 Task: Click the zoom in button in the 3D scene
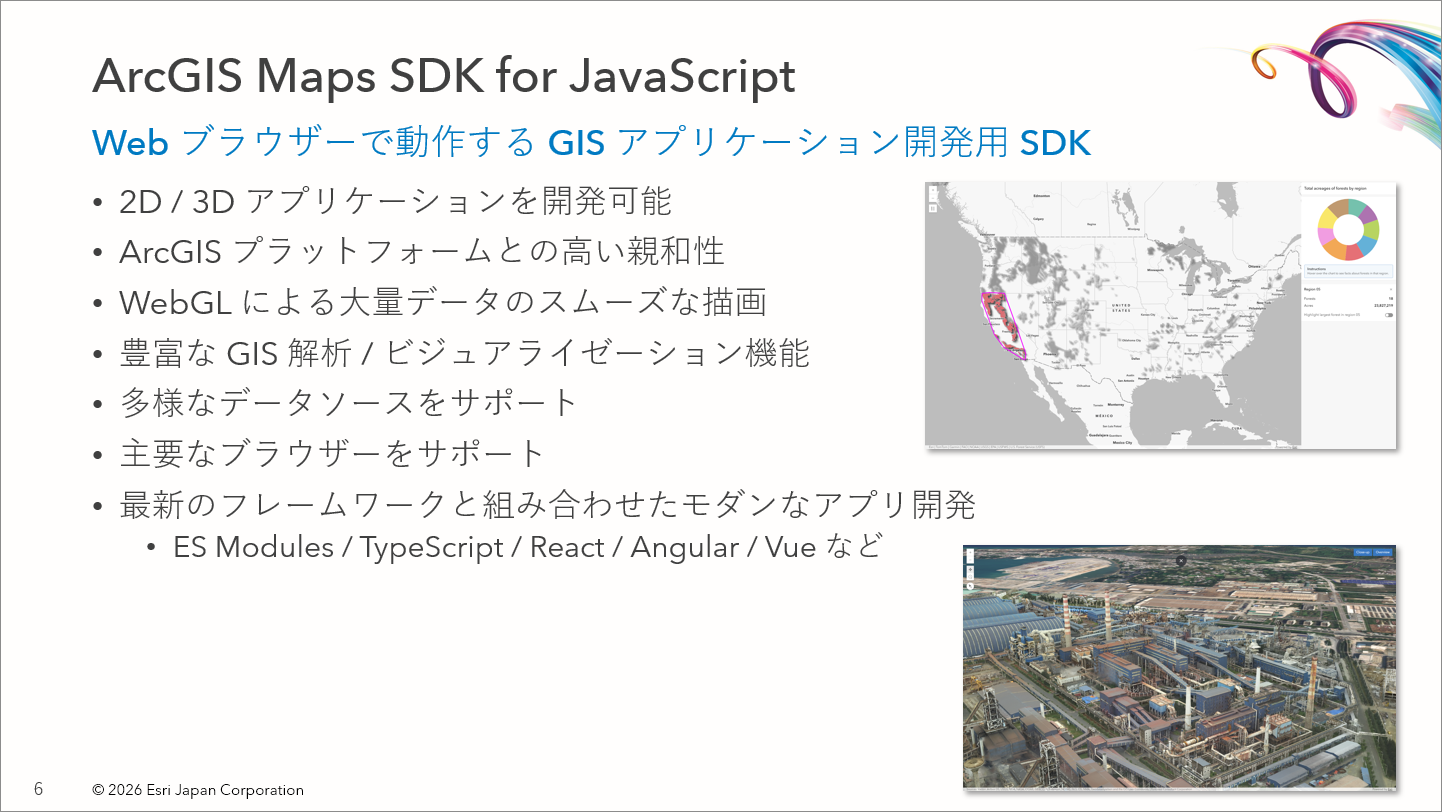click(970, 552)
